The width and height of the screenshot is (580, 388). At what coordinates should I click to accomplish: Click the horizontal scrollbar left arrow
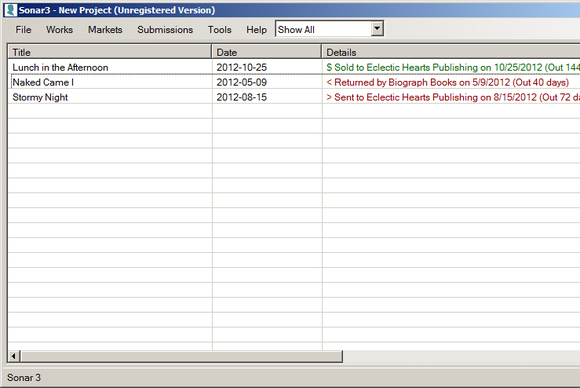(14, 356)
